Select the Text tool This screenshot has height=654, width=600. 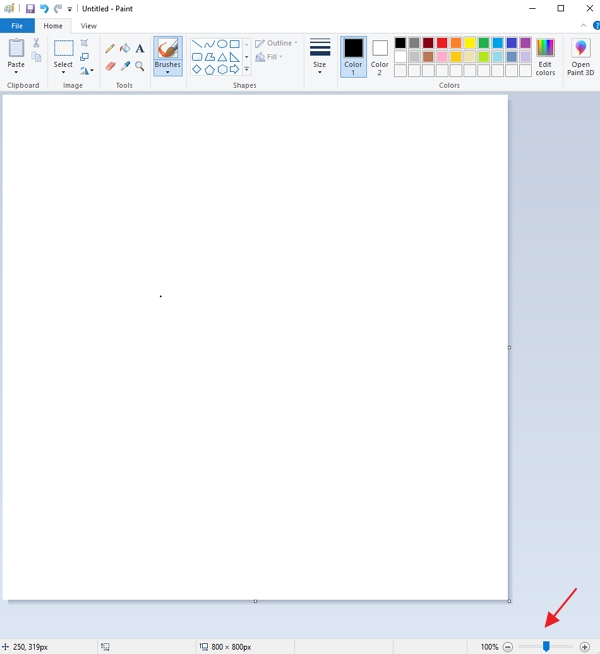[x=140, y=48]
